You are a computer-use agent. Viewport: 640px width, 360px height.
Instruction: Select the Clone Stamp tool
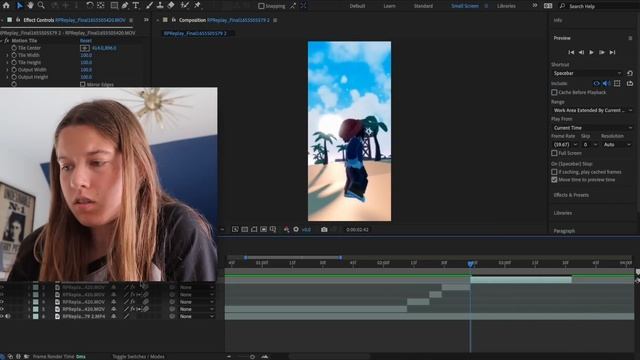click(160, 5)
